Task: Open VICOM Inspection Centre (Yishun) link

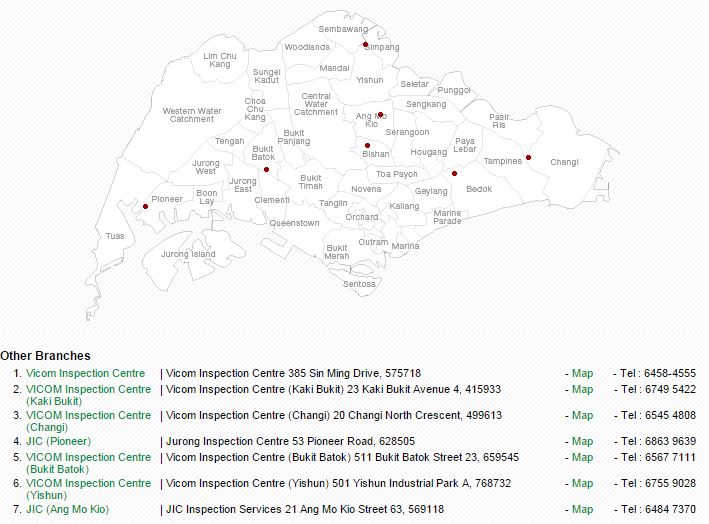Action: click(88, 489)
